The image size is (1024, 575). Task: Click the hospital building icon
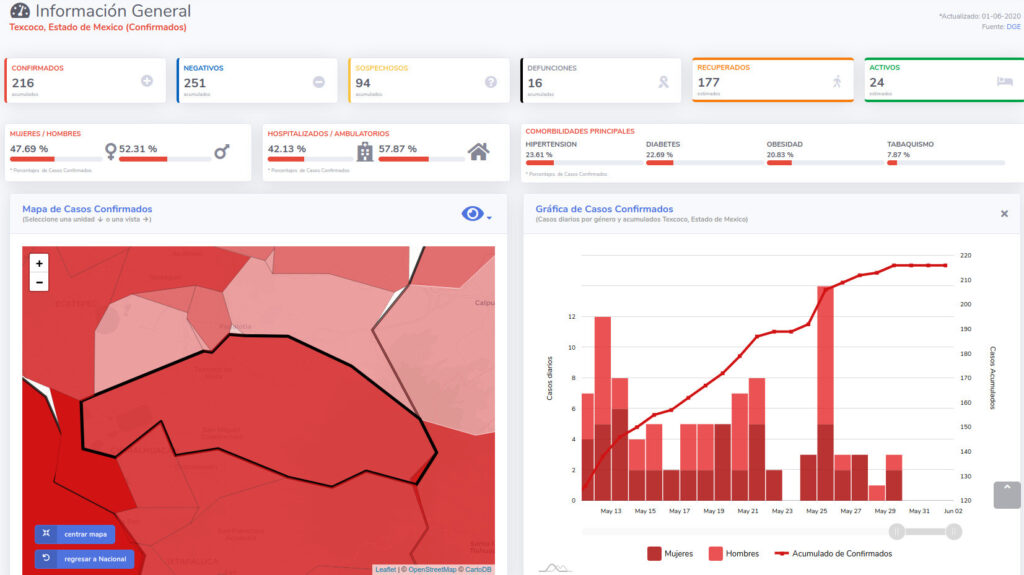pyautogui.click(x=365, y=151)
